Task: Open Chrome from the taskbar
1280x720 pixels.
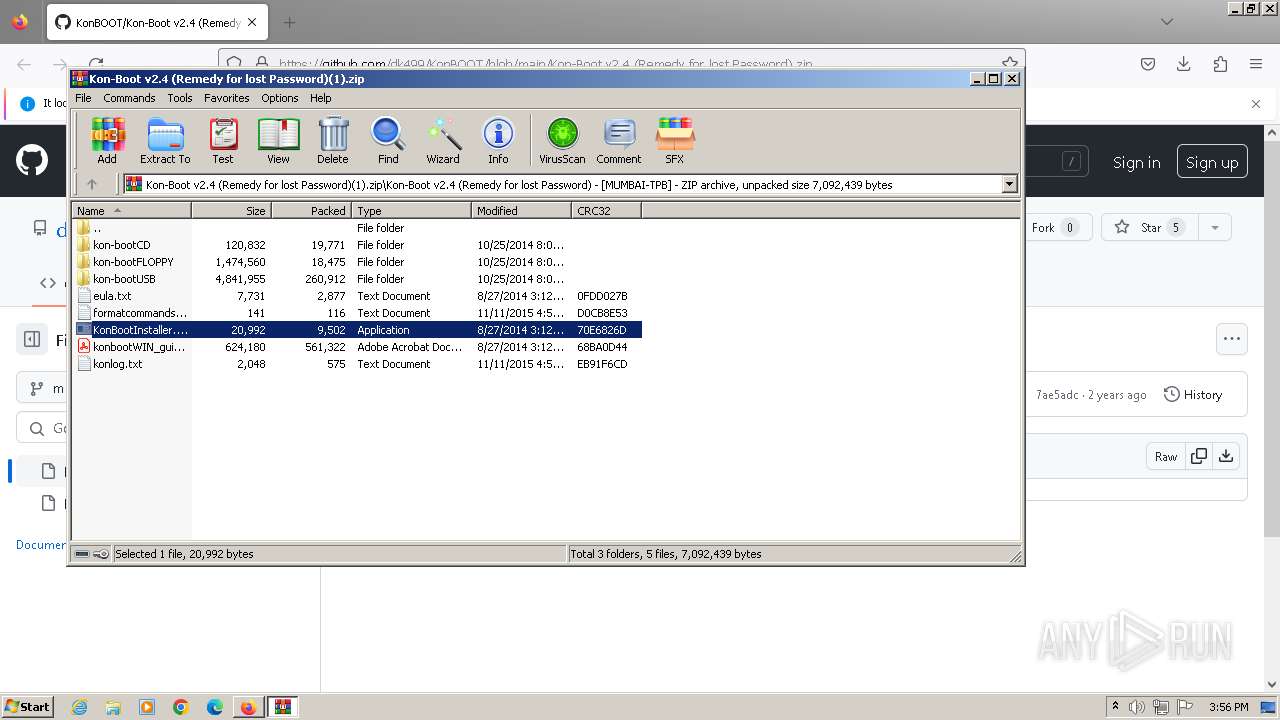Action: tap(181, 707)
